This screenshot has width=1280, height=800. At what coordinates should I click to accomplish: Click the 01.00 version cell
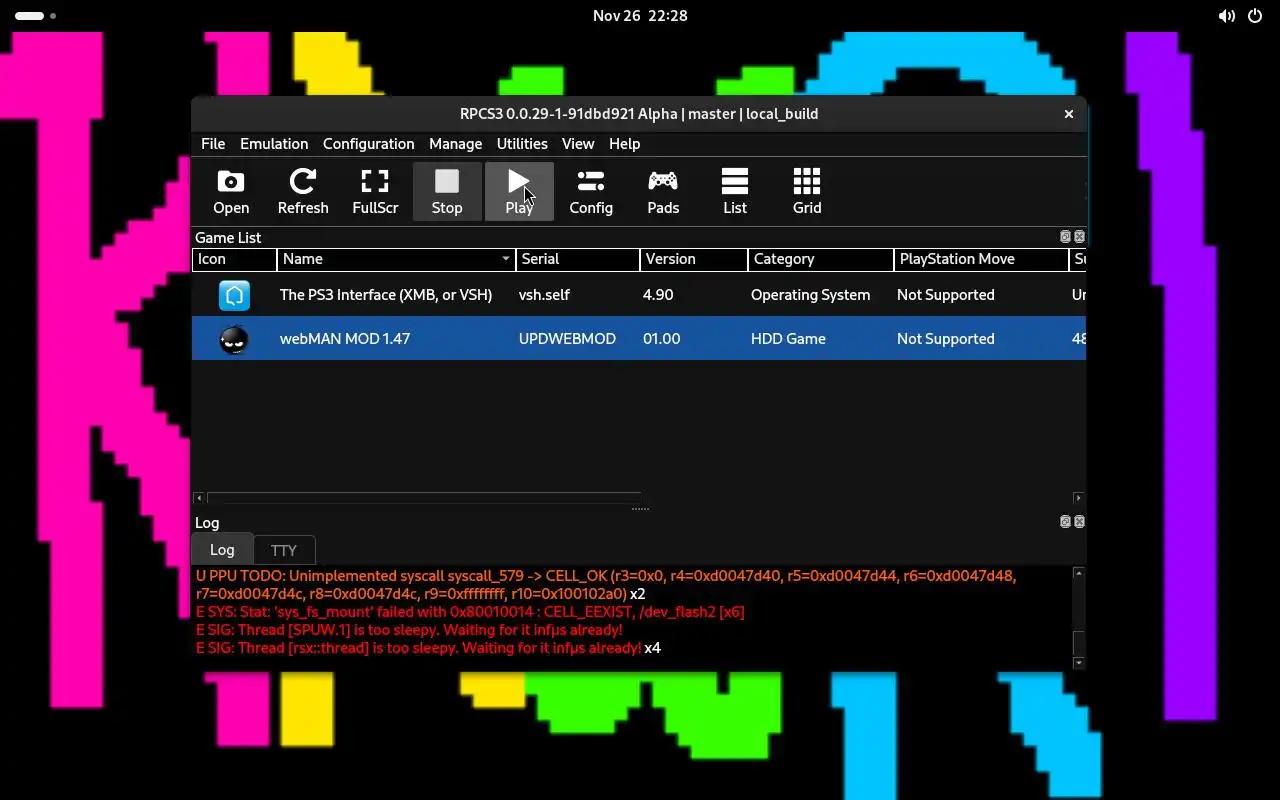coord(661,339)
